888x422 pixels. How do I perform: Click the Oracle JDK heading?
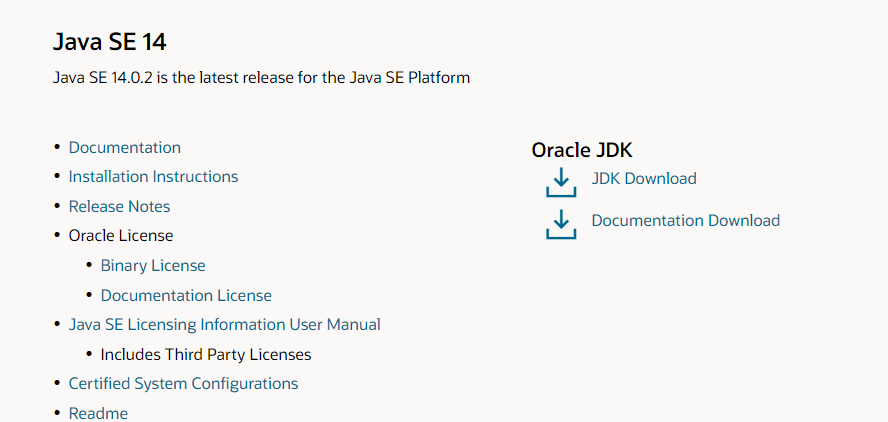click(582, 150)
